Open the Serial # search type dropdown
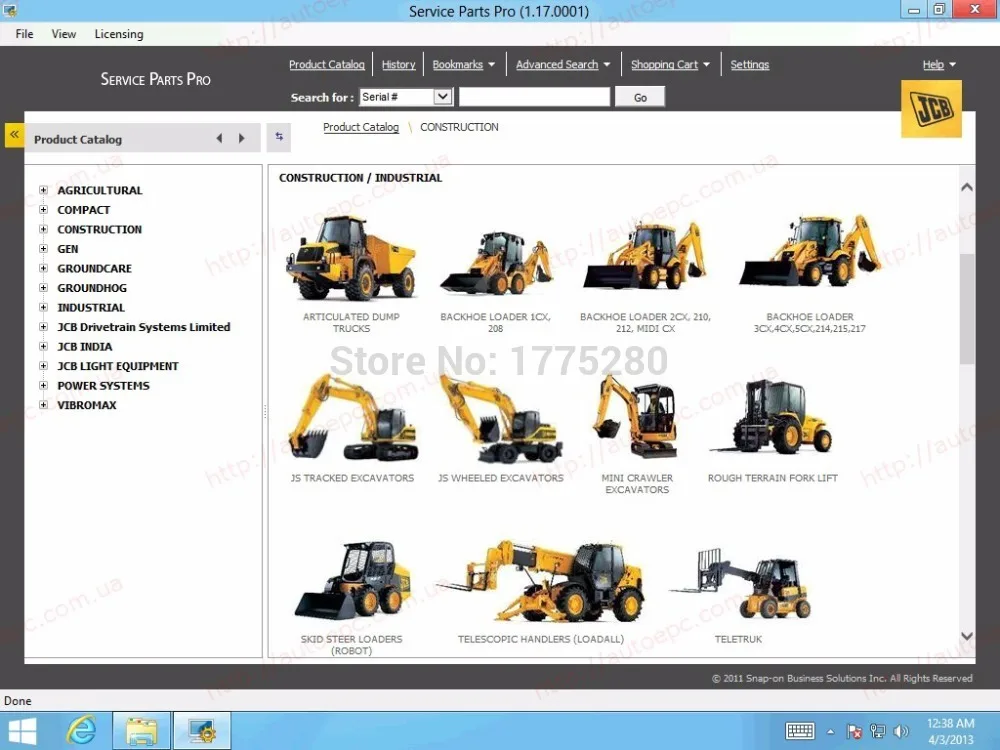The width and height of the screenshot is (1000, 750). 443,97
